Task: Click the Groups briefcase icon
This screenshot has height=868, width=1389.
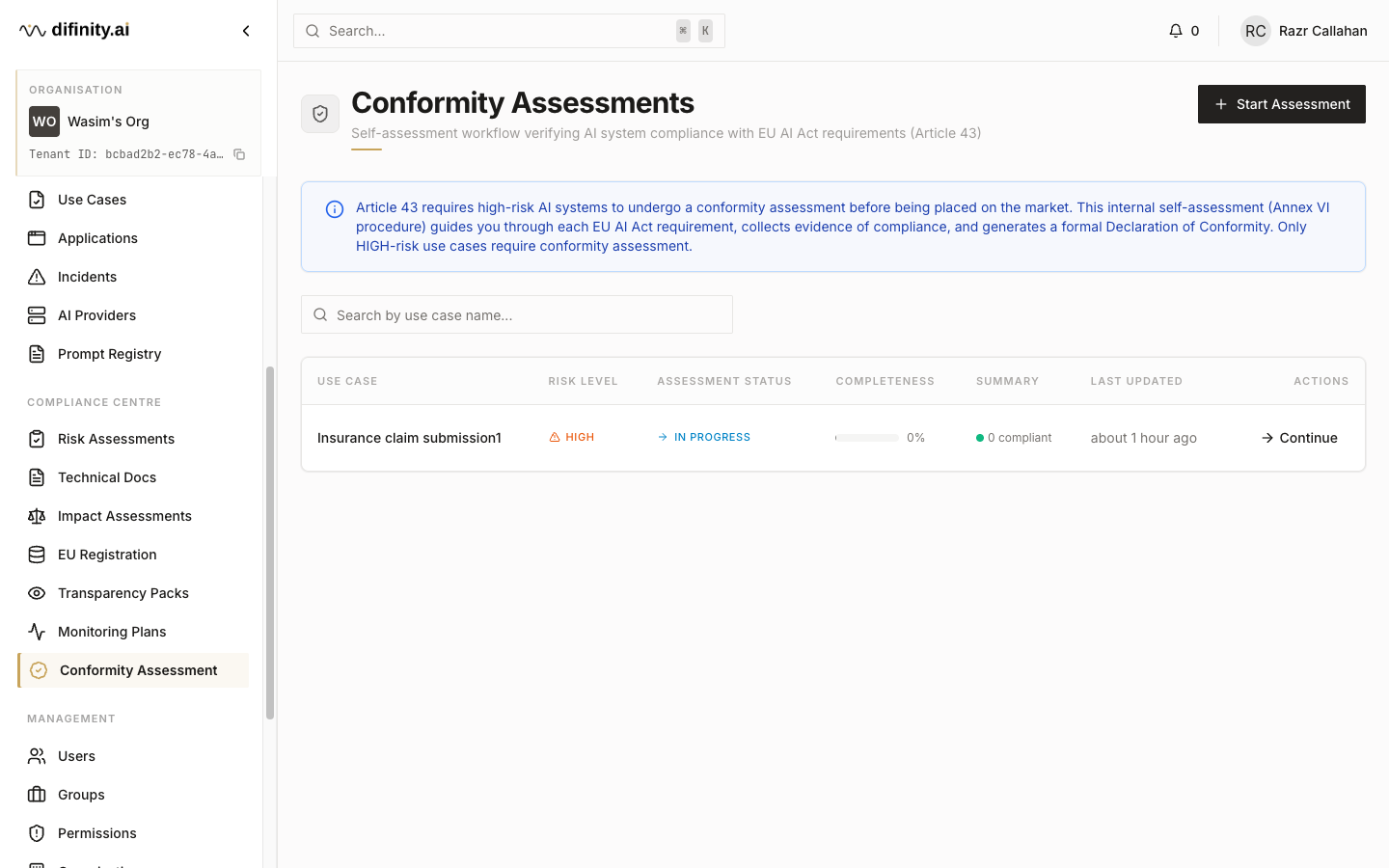Action: 37,795
